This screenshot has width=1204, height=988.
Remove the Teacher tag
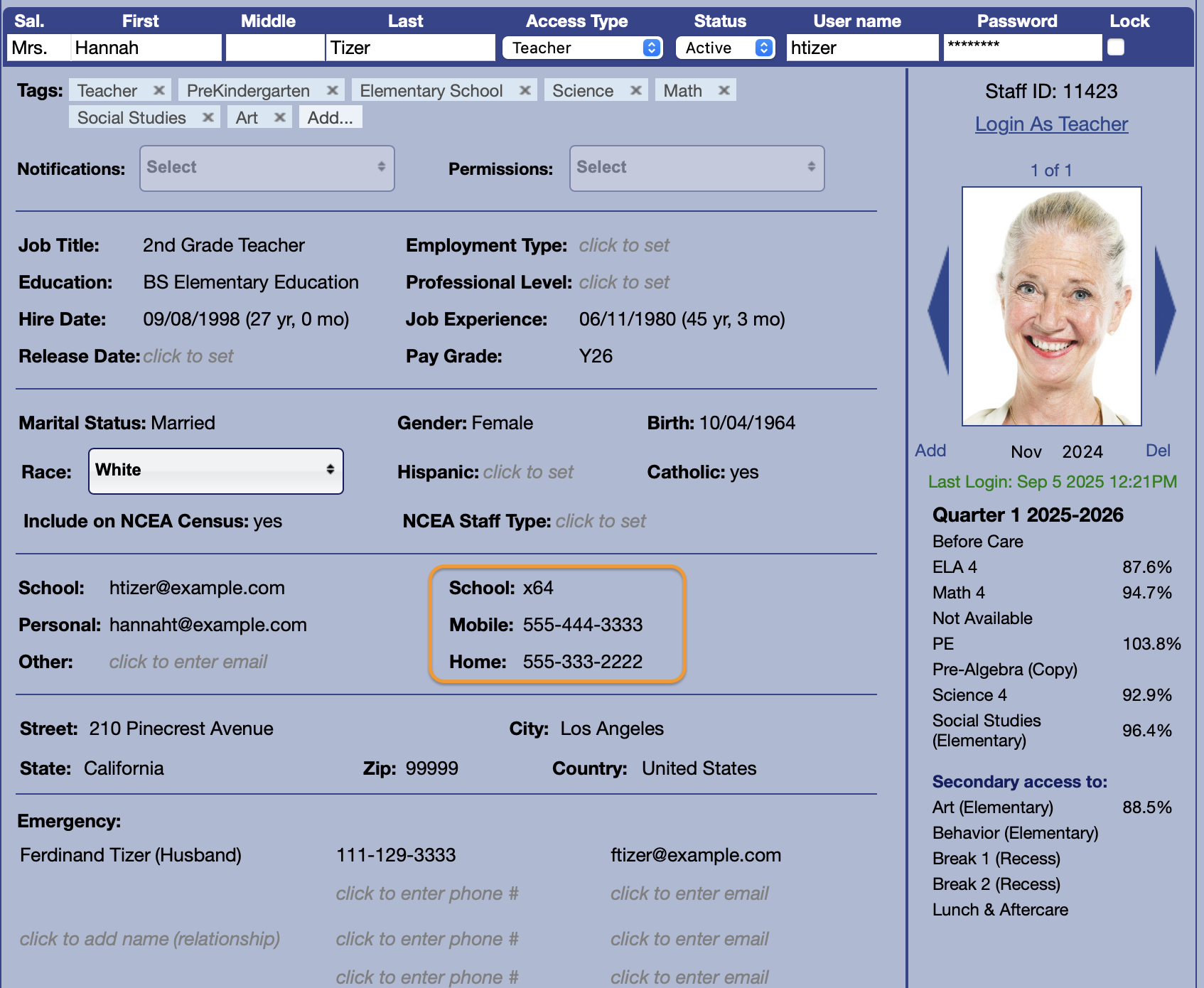click(x=159, y=90)
